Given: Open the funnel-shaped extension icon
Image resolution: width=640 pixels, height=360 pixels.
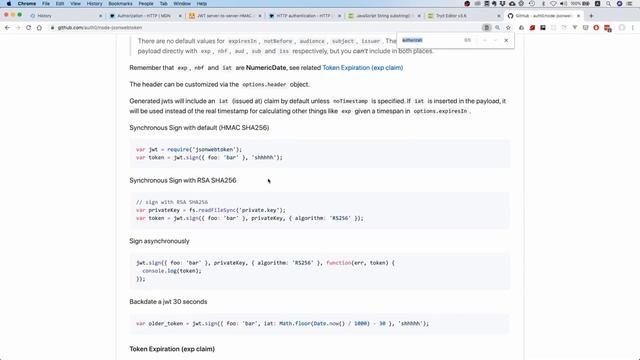Looking at the screenshot, I should tap(575, 28).
